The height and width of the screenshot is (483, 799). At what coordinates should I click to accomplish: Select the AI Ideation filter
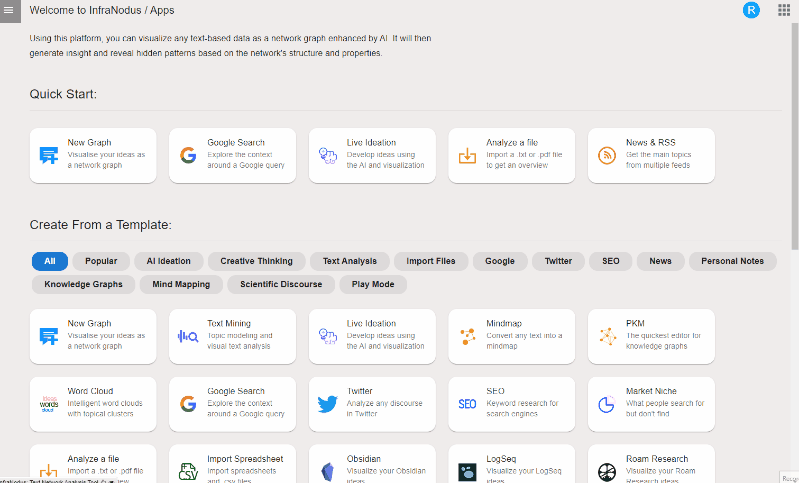click(x=169, y=261)
